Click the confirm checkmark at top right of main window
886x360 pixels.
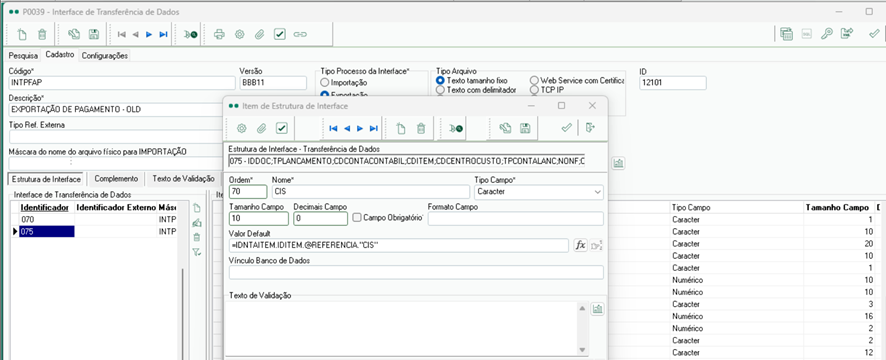[x=874, y=34]
